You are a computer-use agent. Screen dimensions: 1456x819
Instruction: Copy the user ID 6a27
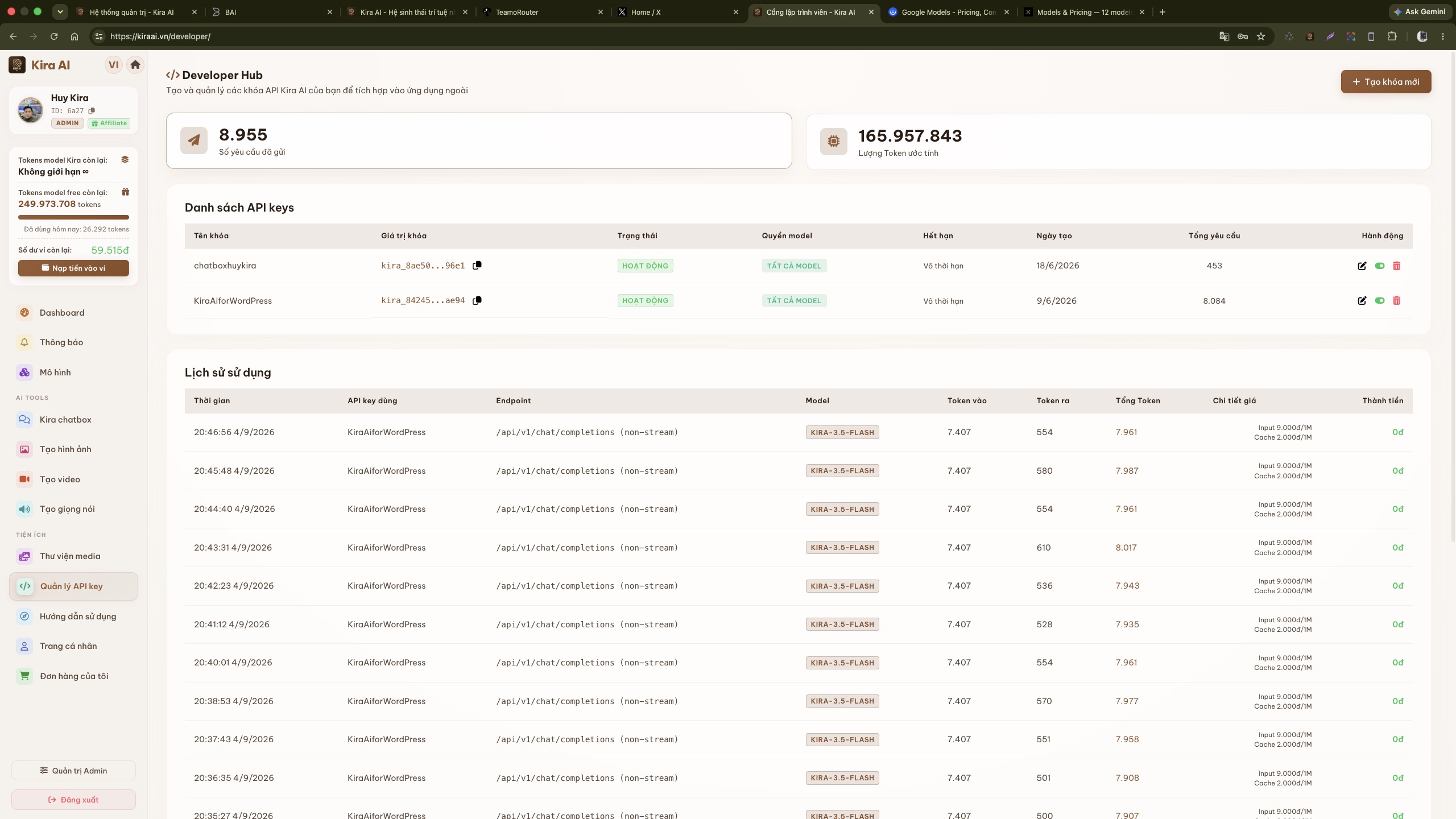(92, 111)
